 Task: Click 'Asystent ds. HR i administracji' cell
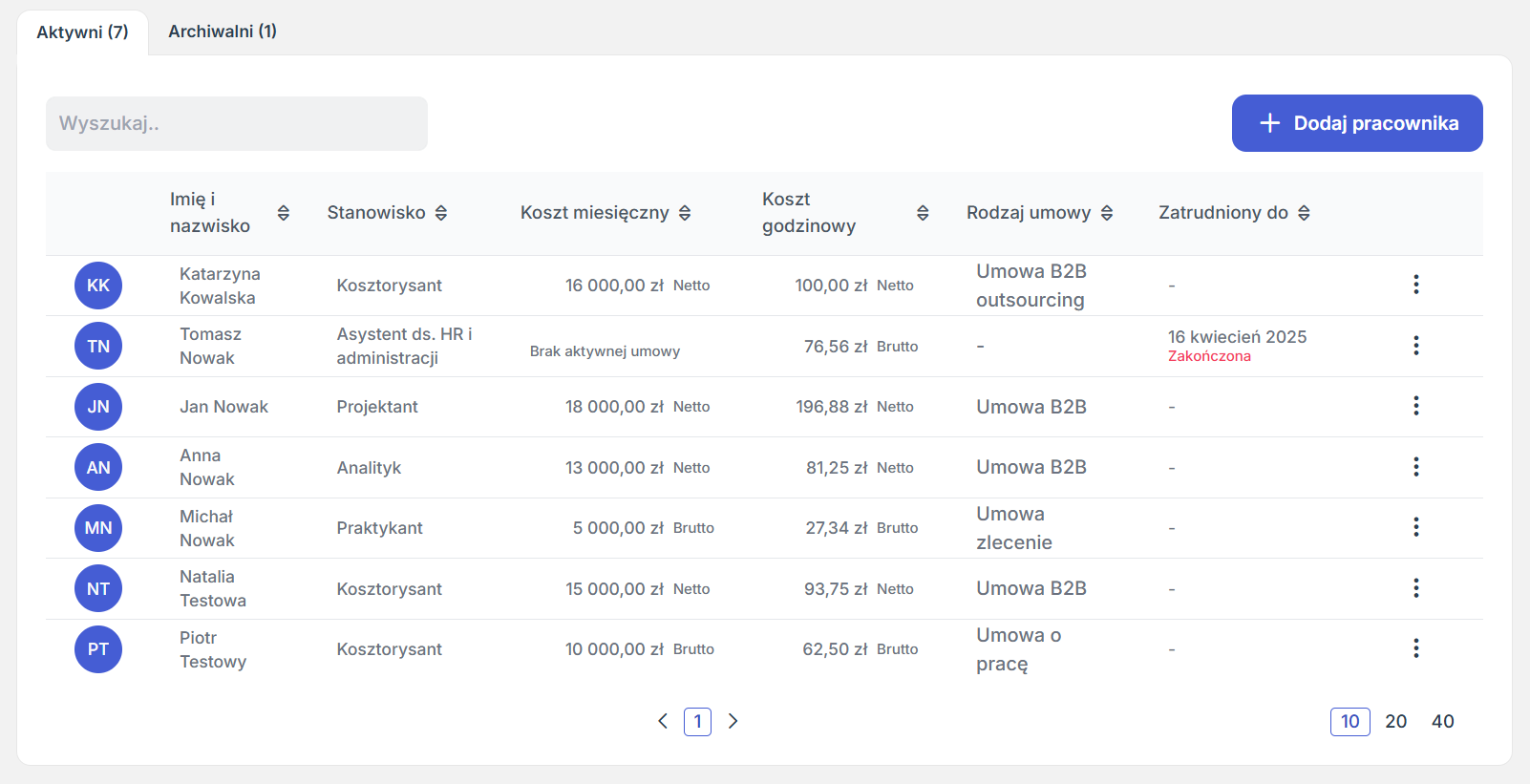404,346
